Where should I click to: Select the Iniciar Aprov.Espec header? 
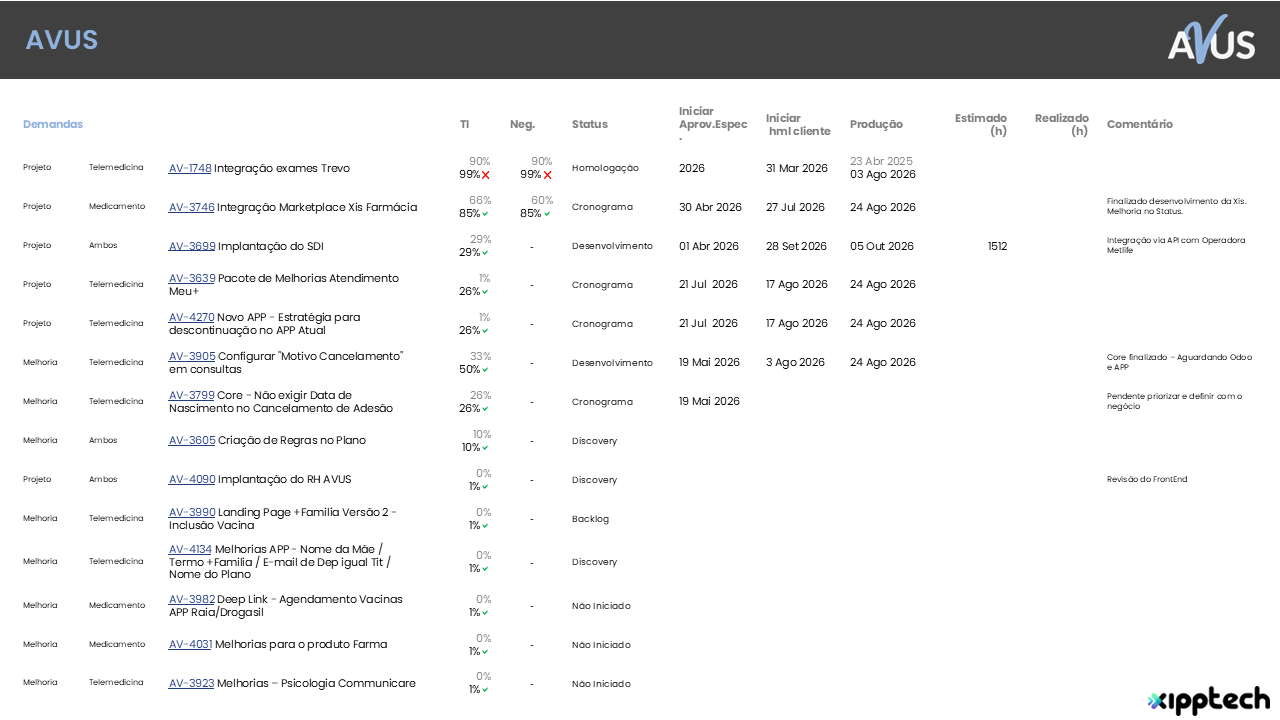[713, 124]
